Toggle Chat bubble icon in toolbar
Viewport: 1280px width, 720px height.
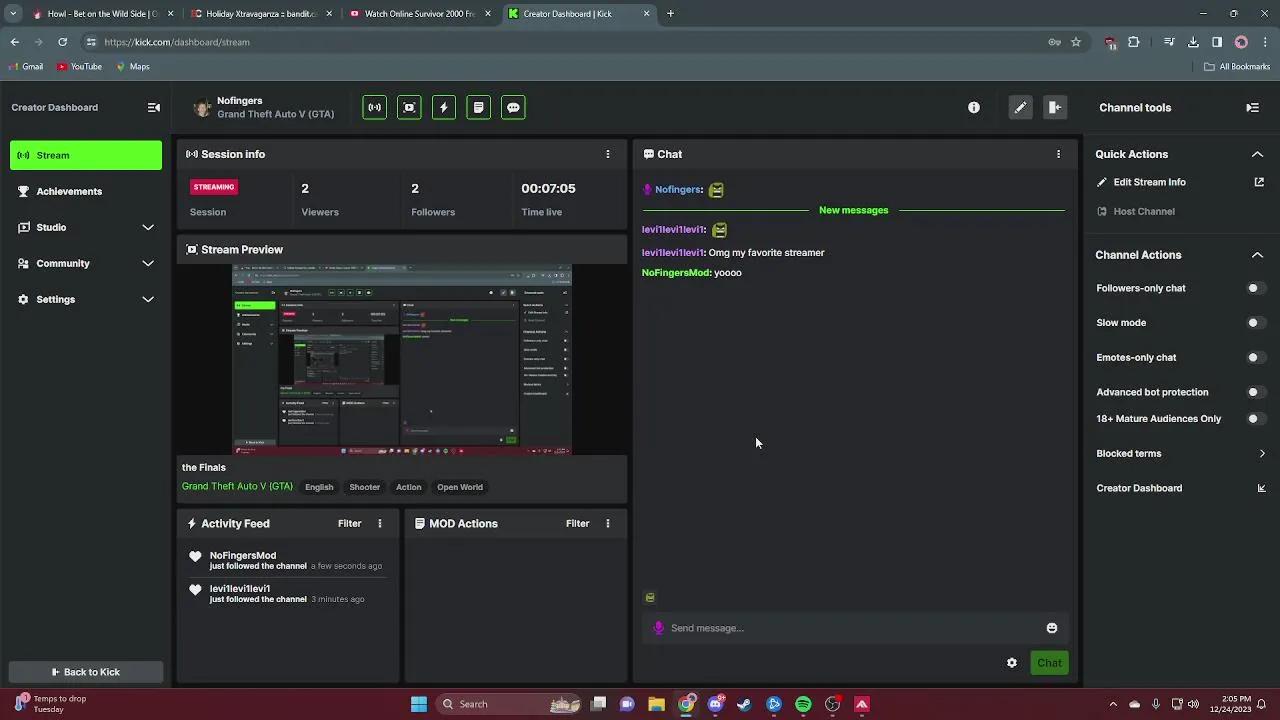click(513, 107)
